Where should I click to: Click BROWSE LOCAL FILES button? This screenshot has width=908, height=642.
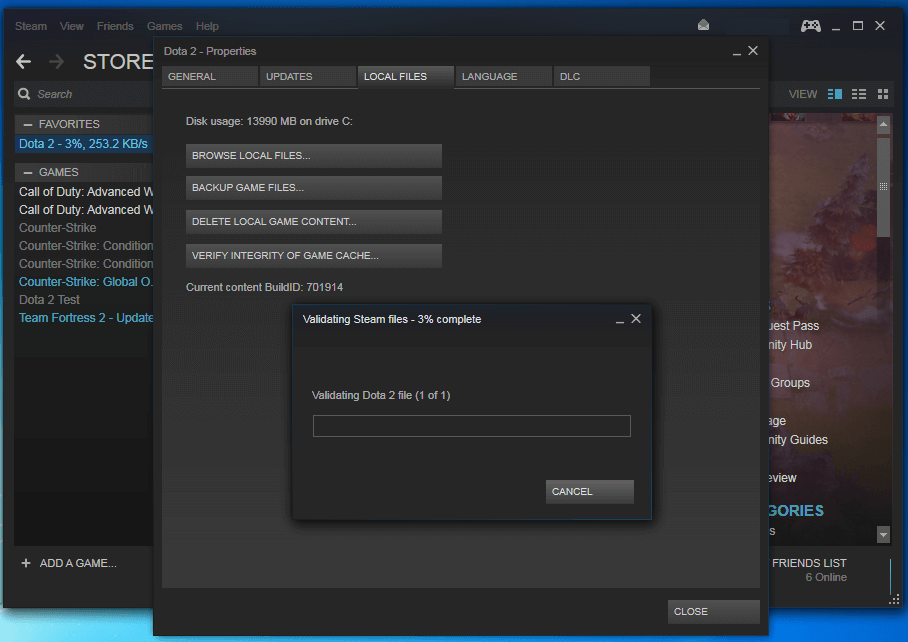pyautogui.click(x=314, y=156)
